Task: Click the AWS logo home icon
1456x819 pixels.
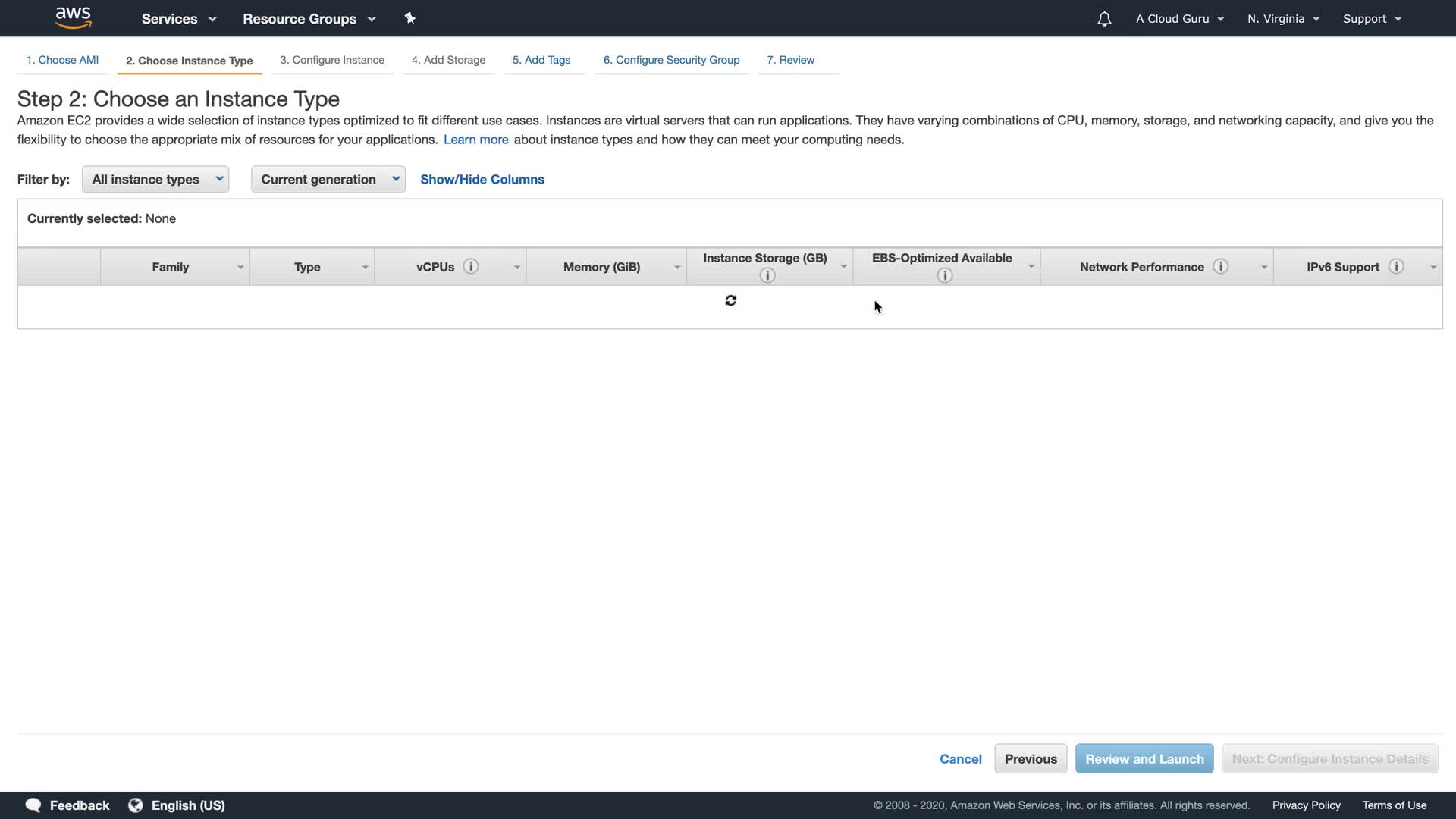Action: (x=73, y=17)
